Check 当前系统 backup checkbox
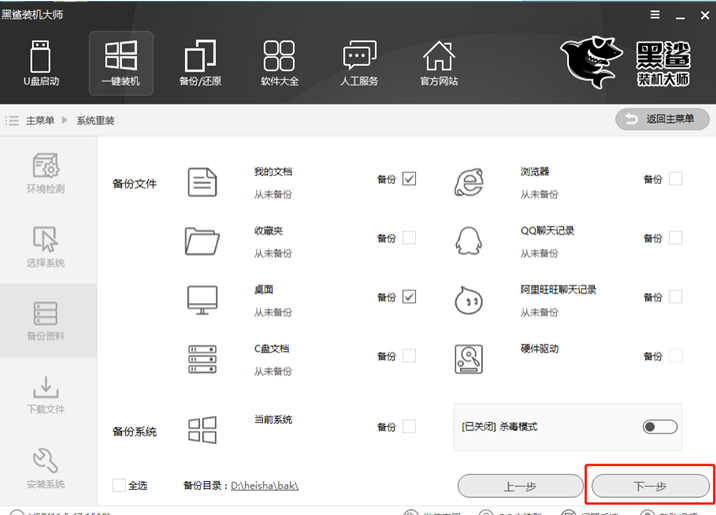 [x=409, y=426]
